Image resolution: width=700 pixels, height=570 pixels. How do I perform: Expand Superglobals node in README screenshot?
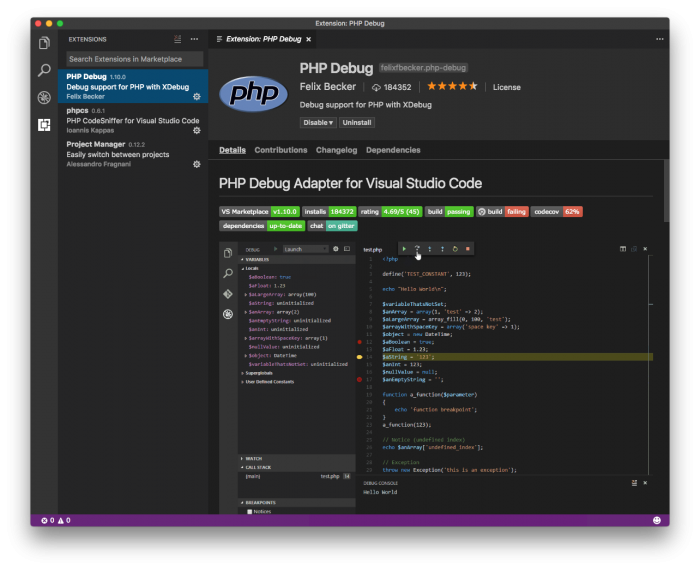(242, 373)
